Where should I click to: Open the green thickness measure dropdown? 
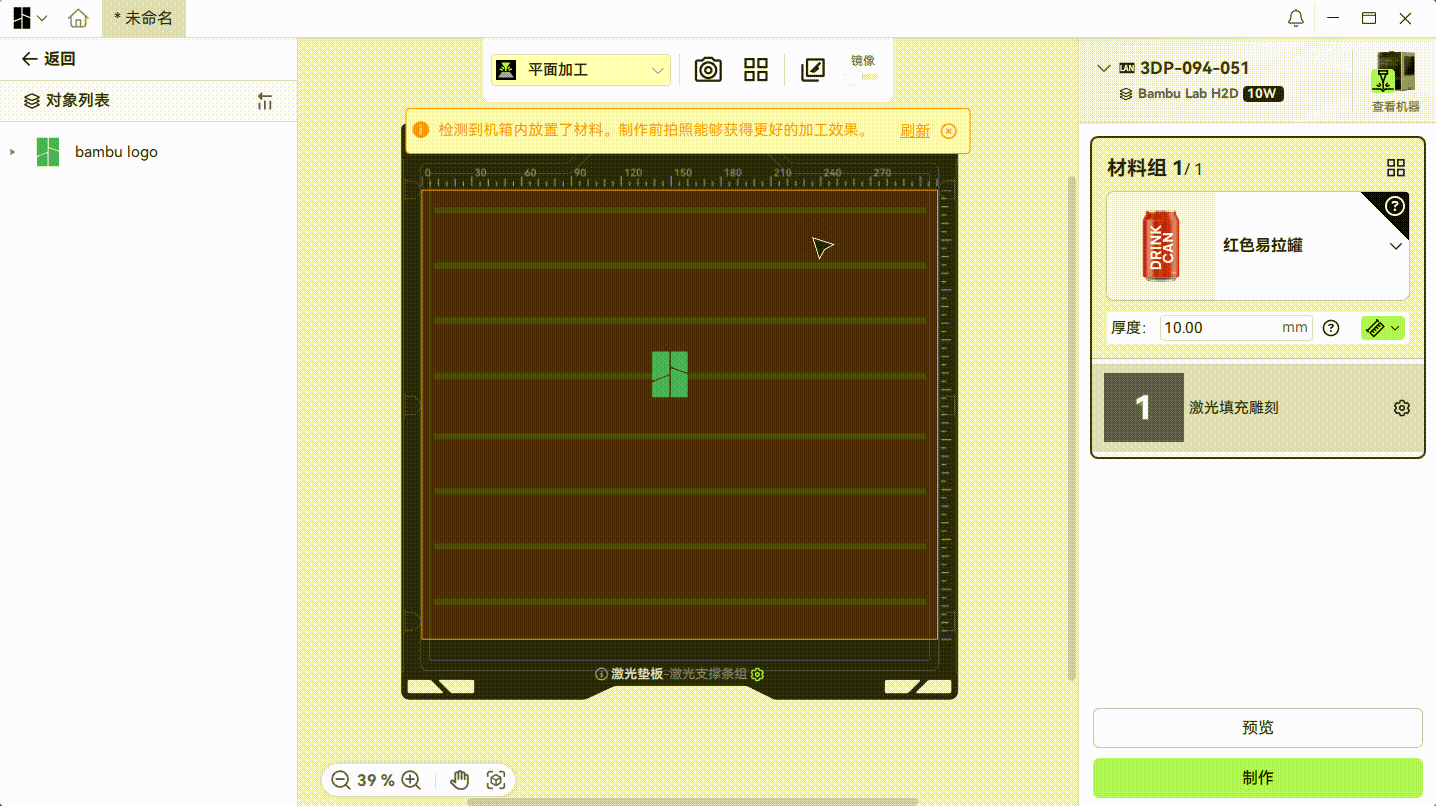pos(1382,328)
